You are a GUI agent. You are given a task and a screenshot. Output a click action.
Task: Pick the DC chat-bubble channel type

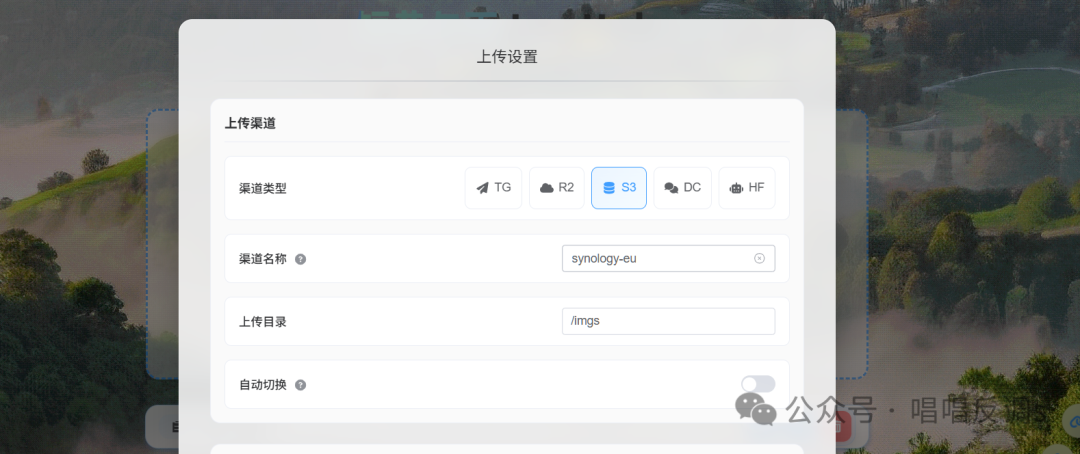[683, 188]
